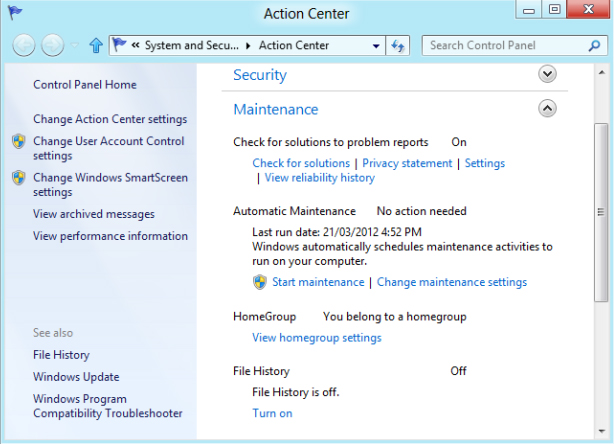Viewport: 614px width, 444px height.
Task: Collapse the Maintenance section
Action: pyautogui.click(x=546, y=109)
